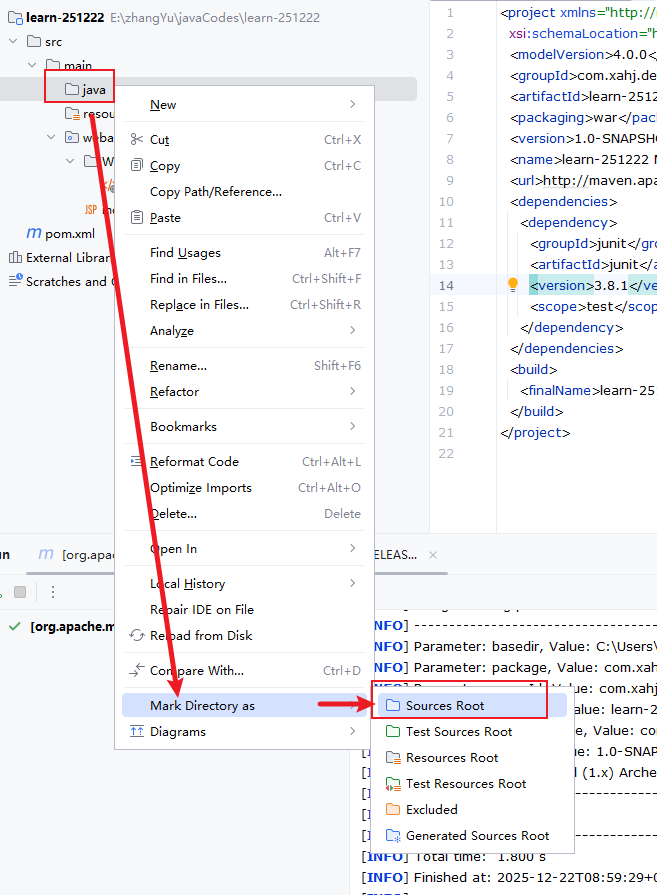Choose Copy Path/Reference from menu
This screenshot has width=657, height=895.
[x=244, y=192]
